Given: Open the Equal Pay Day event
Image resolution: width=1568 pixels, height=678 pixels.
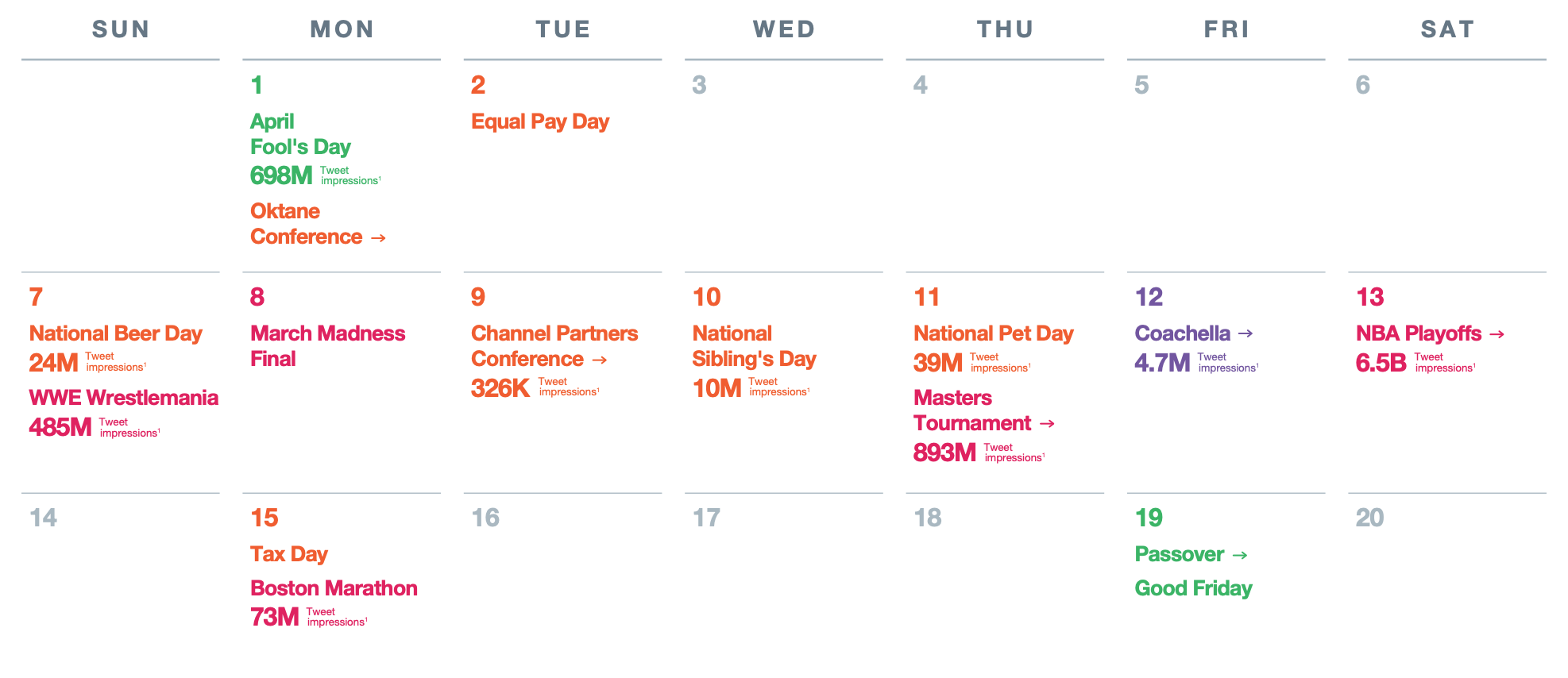Looking at the screenshot, I should point(540,121).
